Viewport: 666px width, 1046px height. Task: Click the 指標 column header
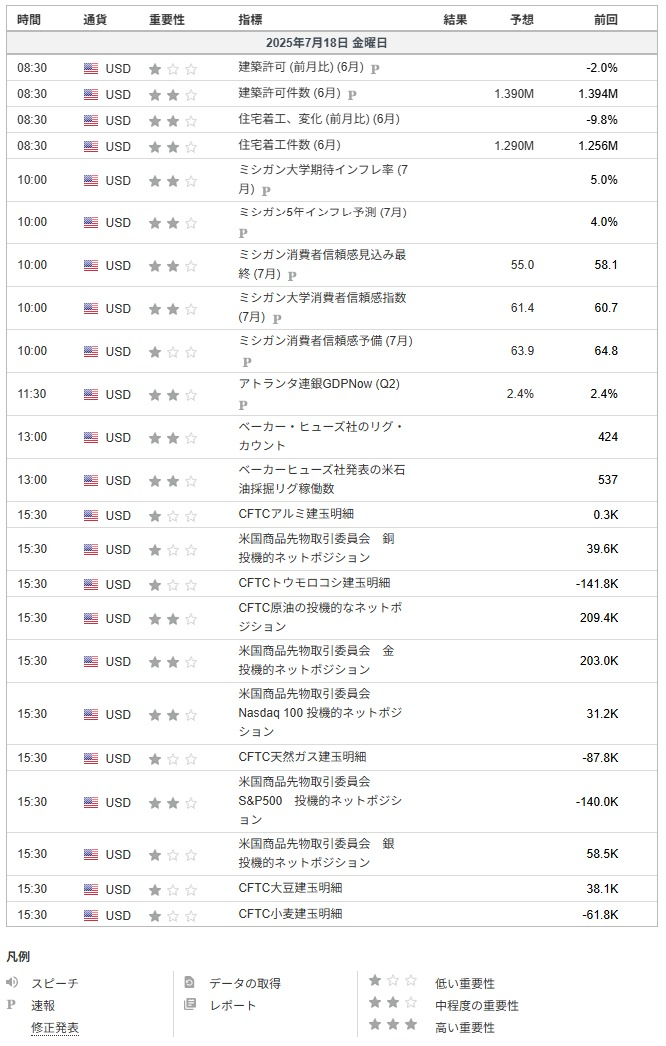[x=250, y=20]
